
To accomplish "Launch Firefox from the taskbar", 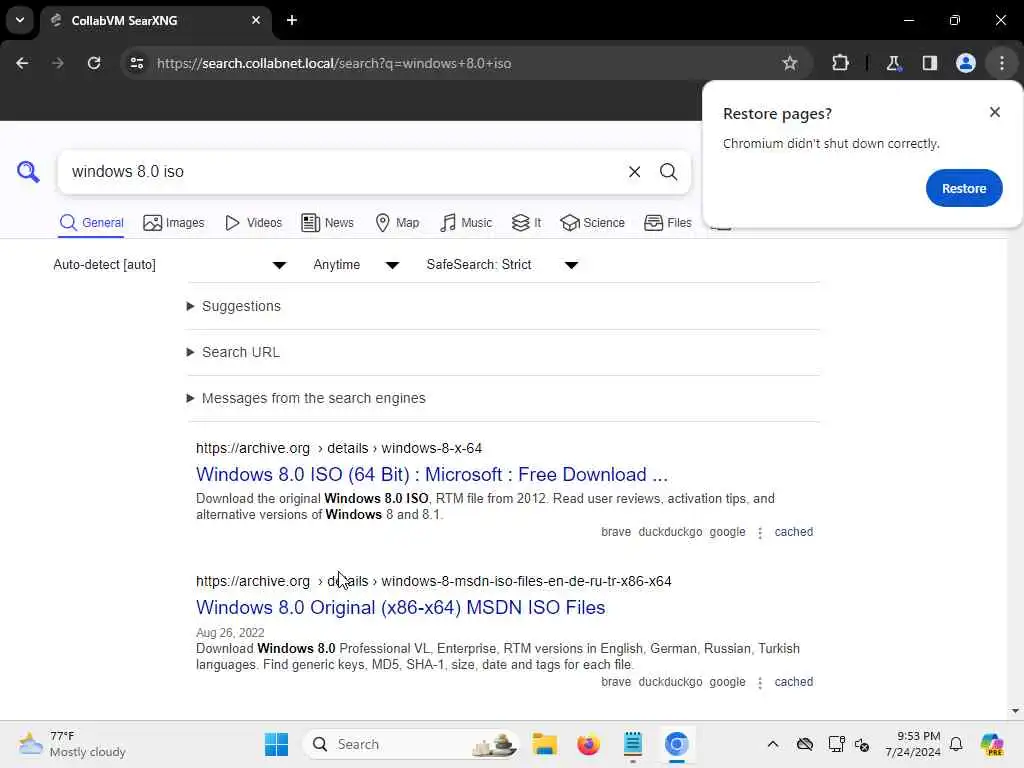I will click(x=588, y=744).
